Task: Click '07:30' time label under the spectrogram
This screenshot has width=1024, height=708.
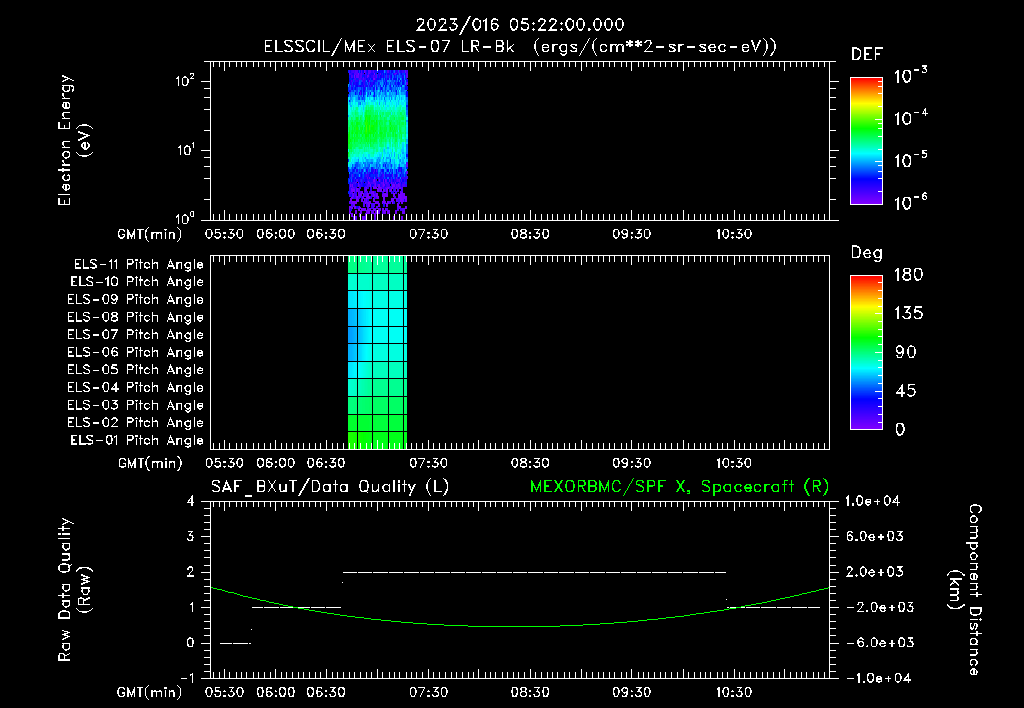Action: 429,234
